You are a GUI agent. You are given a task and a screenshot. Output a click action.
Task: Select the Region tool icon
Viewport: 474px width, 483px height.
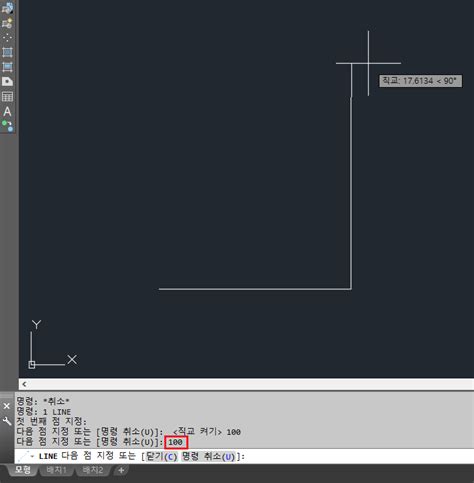tap(7, 82)
